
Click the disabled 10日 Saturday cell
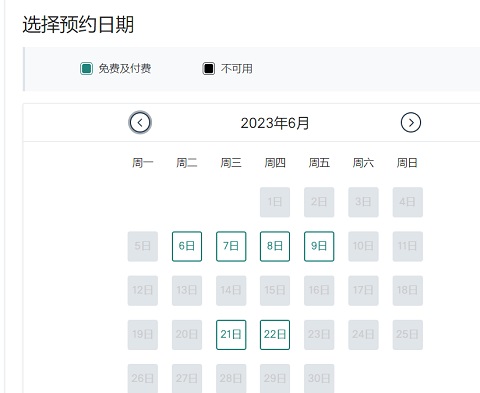click(363, 246)
